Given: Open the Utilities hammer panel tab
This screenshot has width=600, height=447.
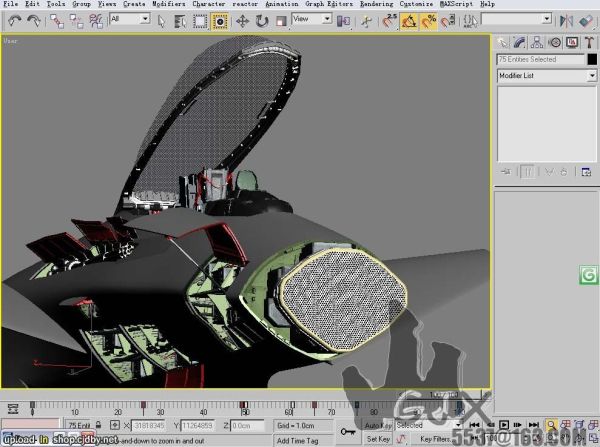Looking at the screenshot, I should [587, 42].
